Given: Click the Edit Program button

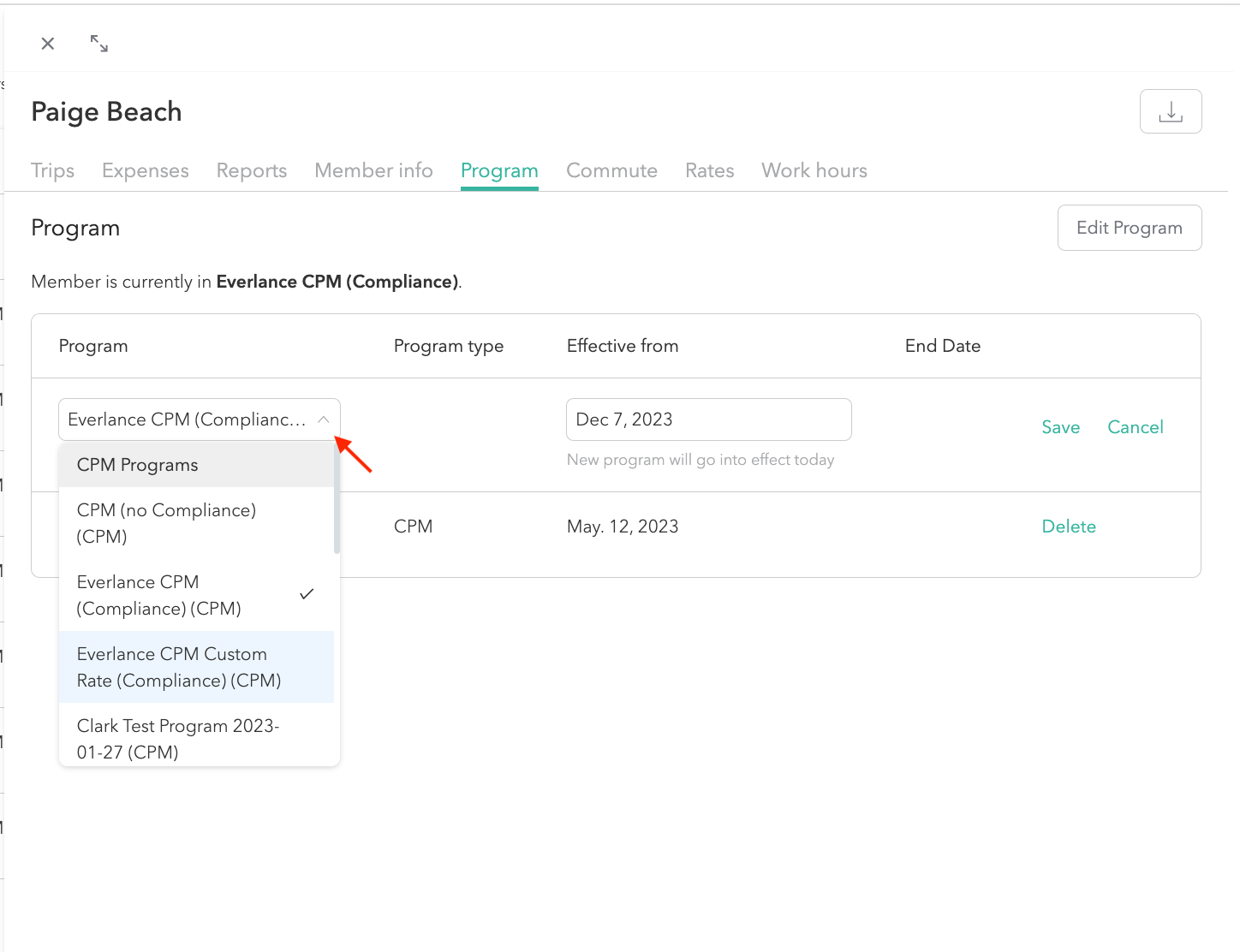Looking at the screenshot, I should click(x=1129, y=228).
